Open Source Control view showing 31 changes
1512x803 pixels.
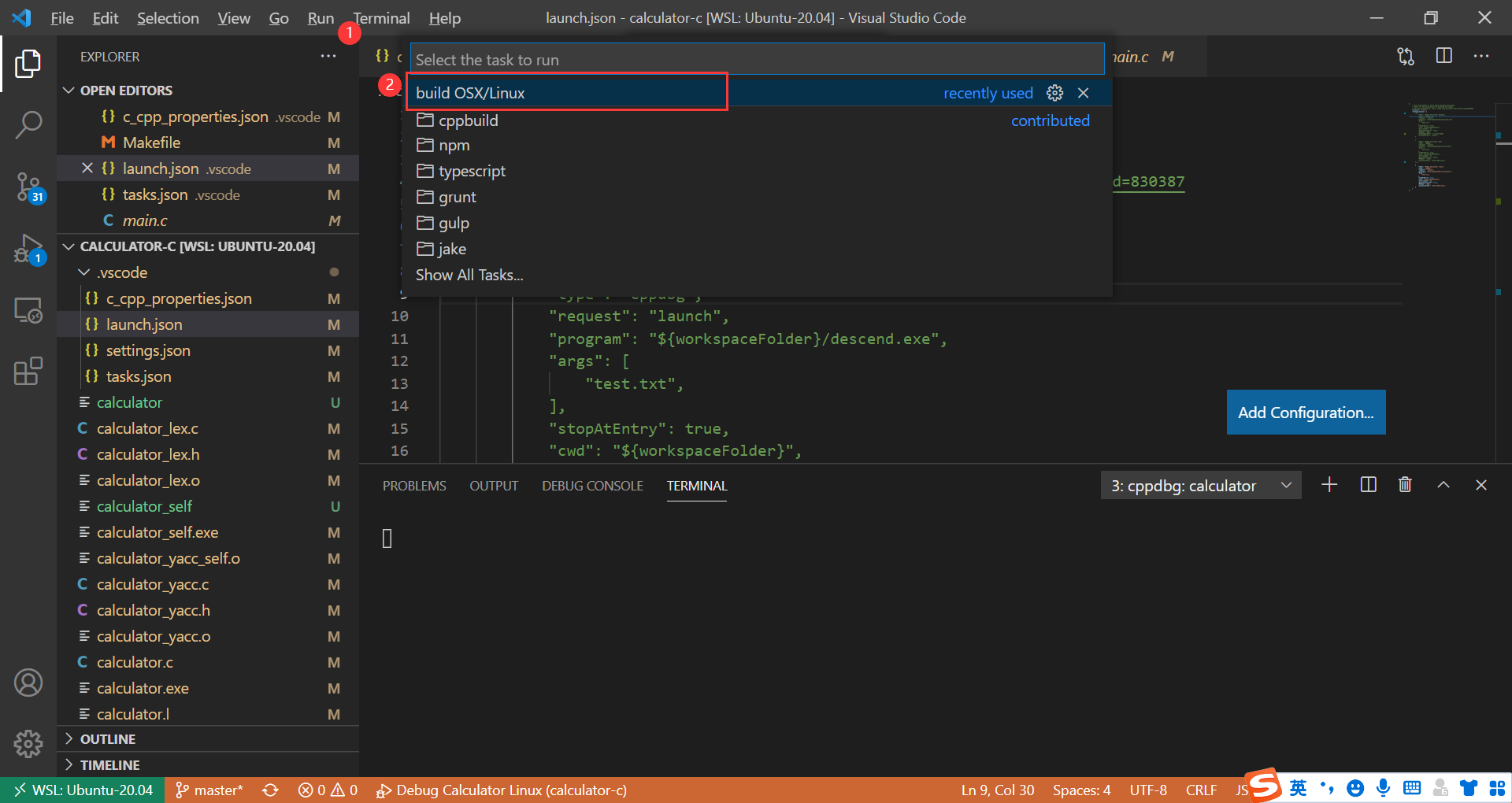tap(29, 187)
